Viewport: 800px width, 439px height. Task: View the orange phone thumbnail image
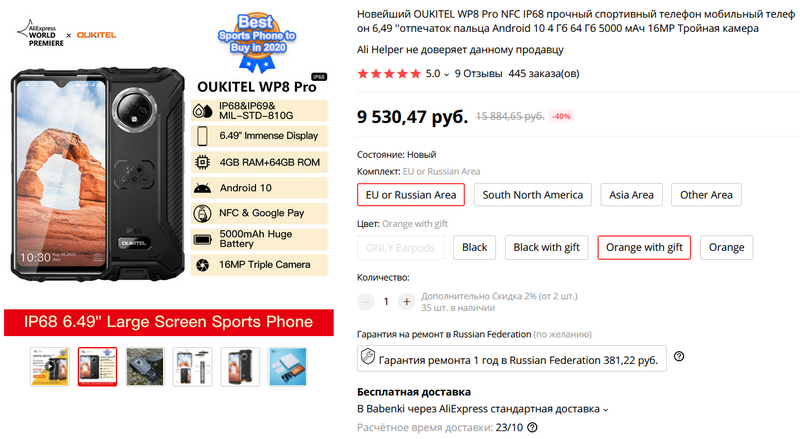tap(240, 367)
